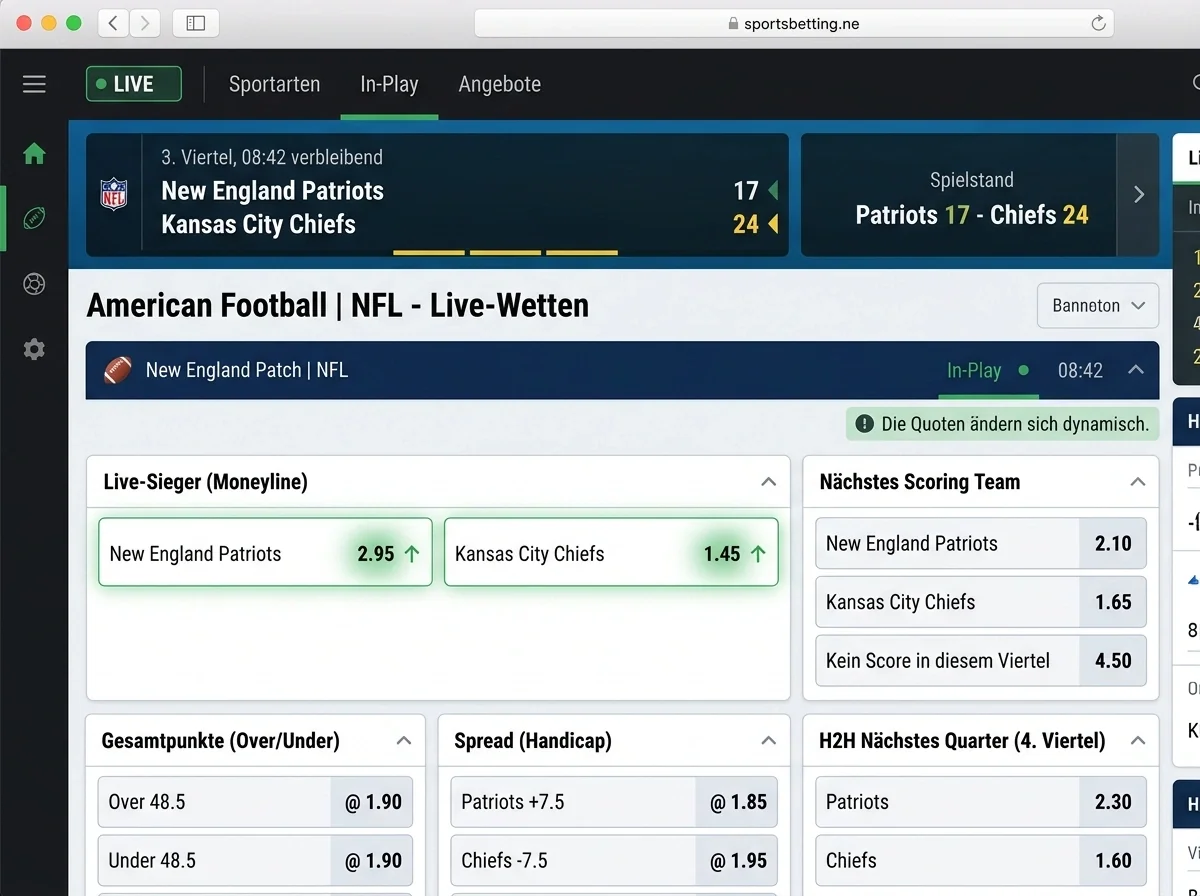The width and height of the screenshot is (1200, 896).
Task: Click the Patriots score 17
Action: tap(746, 191)
